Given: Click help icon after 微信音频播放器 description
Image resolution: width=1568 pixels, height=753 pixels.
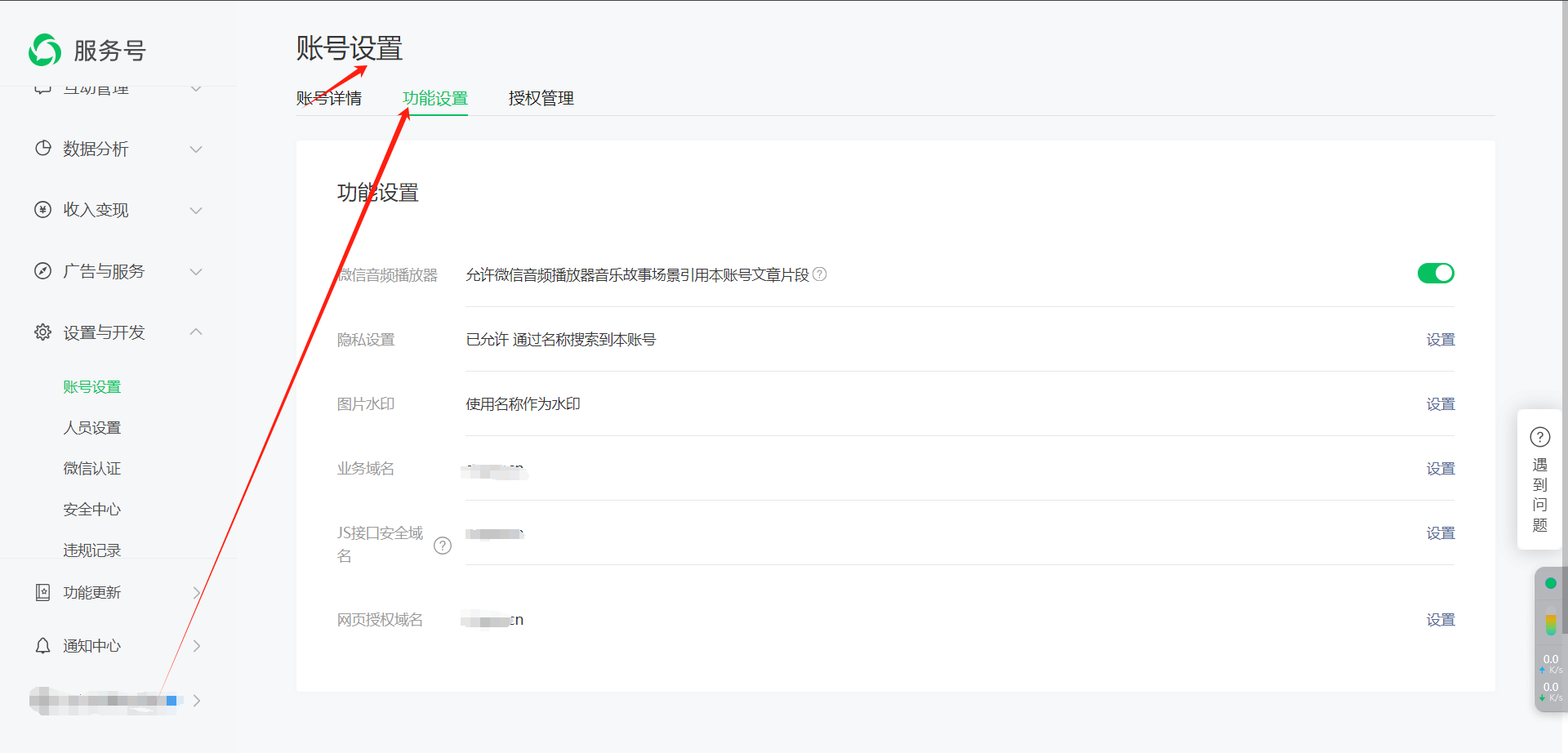Looking at the screenshot, I should click(x=820, y=274).
